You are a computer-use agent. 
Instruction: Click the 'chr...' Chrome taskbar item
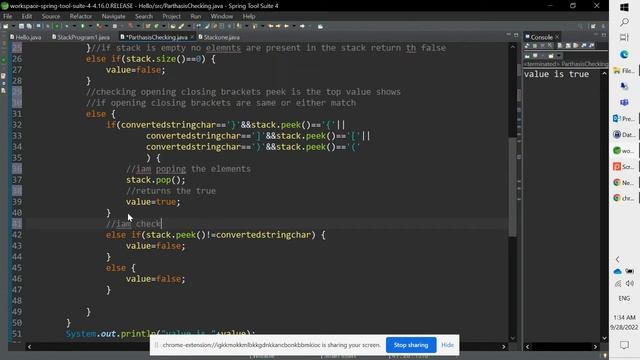point(624,198)
